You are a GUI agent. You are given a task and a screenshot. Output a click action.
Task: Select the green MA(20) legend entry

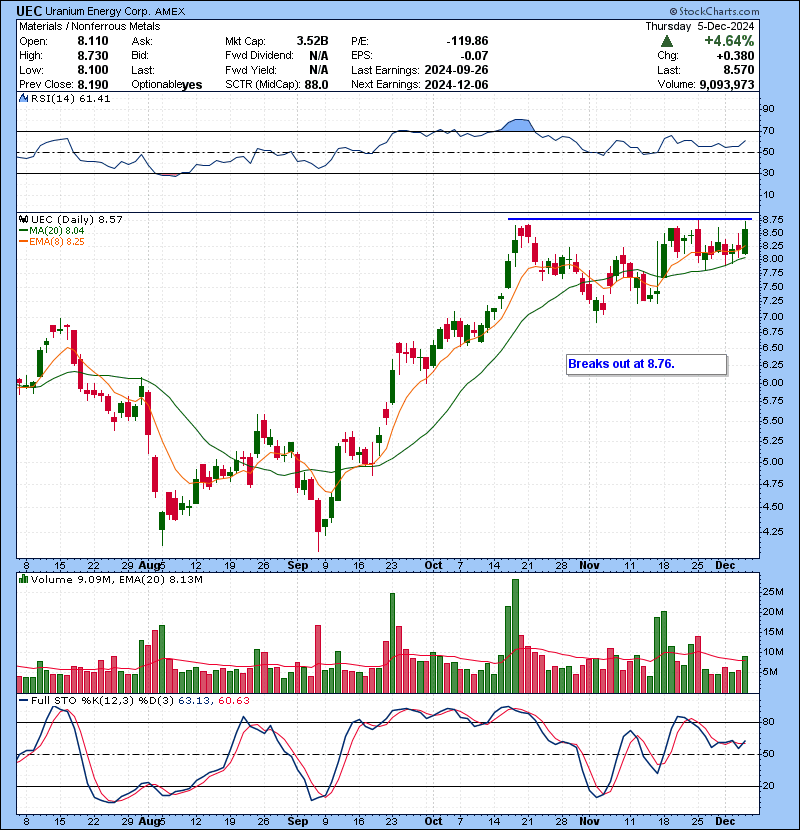[x=49, y=231]
